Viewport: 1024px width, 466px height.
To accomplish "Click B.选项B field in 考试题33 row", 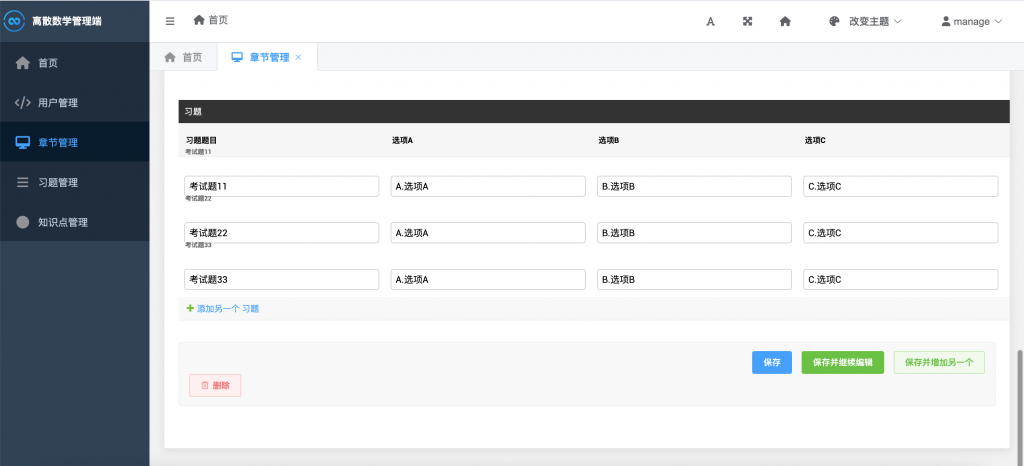I will click(694, 279).
